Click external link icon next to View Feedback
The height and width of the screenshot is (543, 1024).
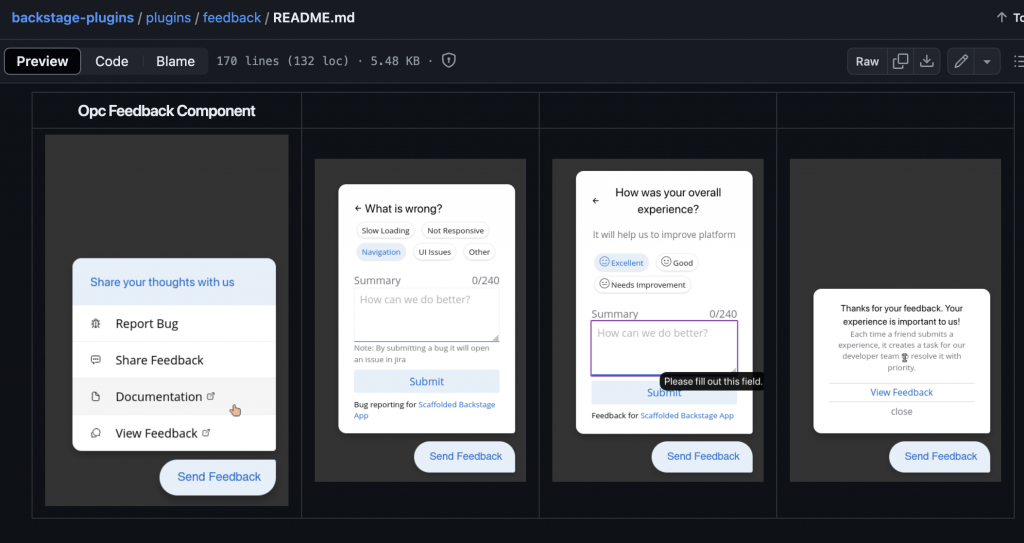(206, 433)
